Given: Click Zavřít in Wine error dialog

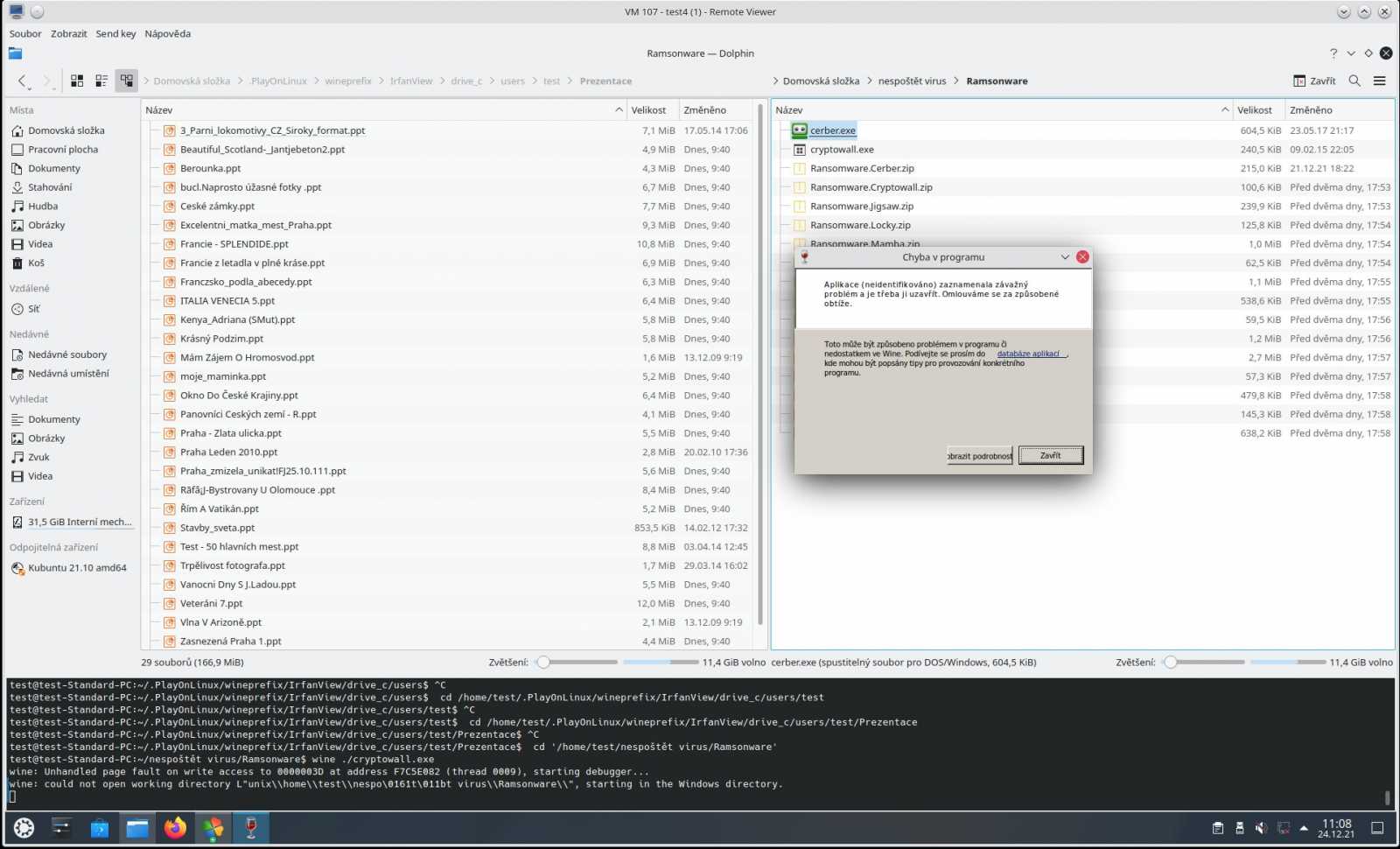Looking at the screenshot, I should (1050, 456).
